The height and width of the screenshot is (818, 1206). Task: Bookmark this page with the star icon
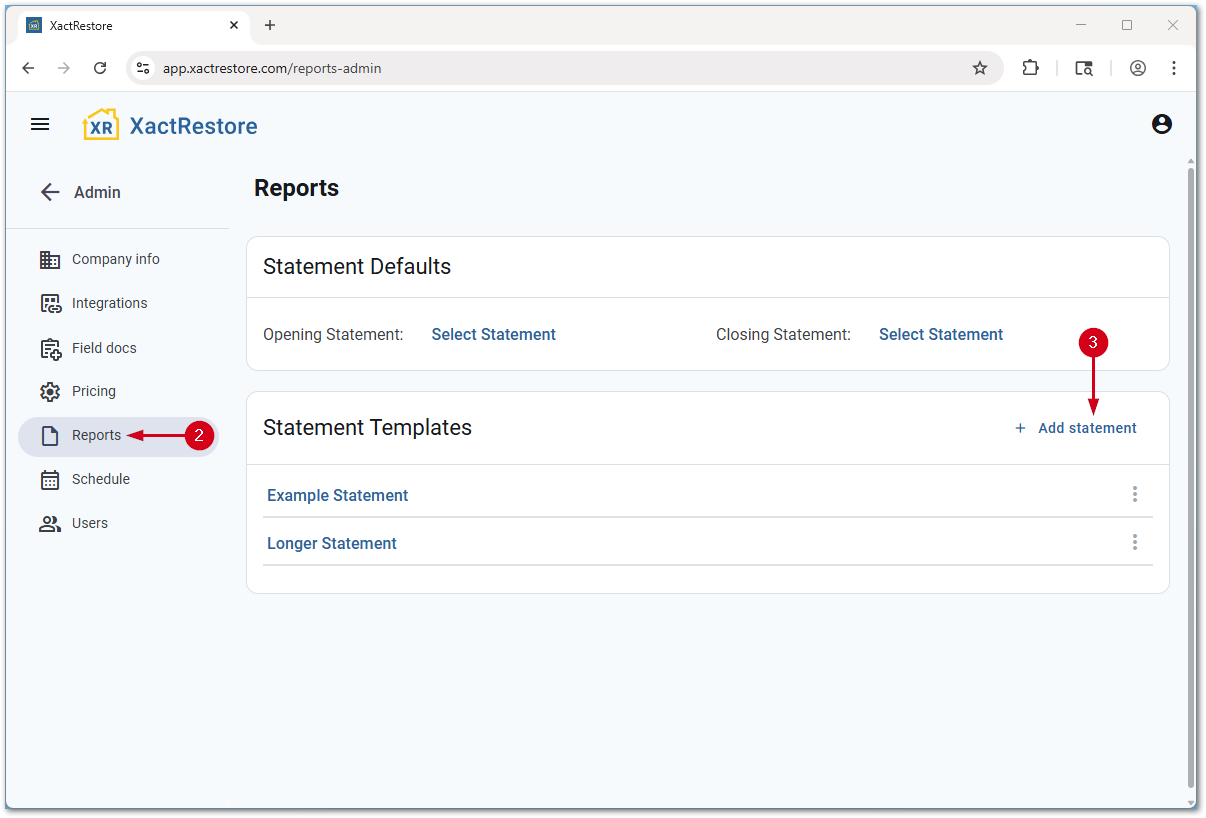click(979, 68)
